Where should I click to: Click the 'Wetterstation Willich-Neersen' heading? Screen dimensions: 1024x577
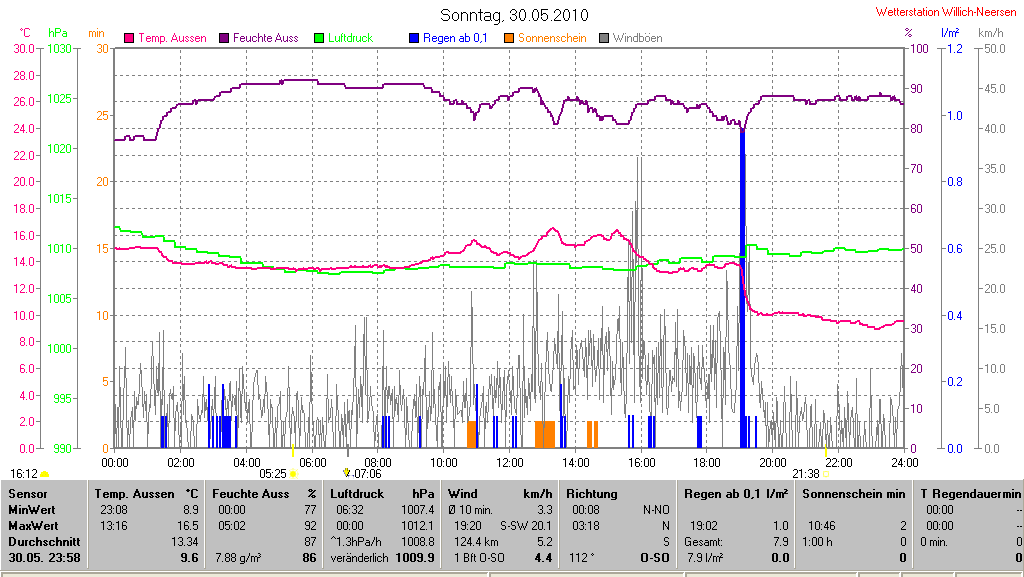coord(946,12)
